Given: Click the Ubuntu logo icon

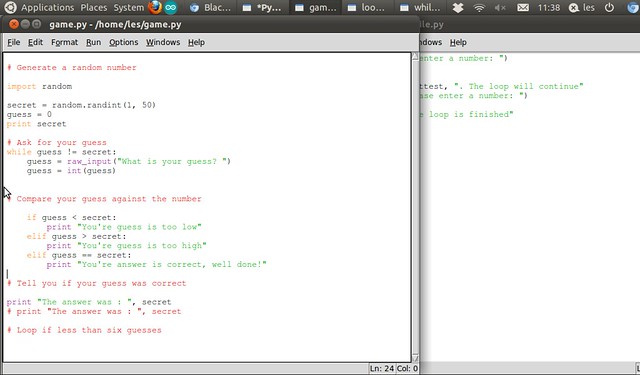Looking at the screenshot, I should click(10, 7).
